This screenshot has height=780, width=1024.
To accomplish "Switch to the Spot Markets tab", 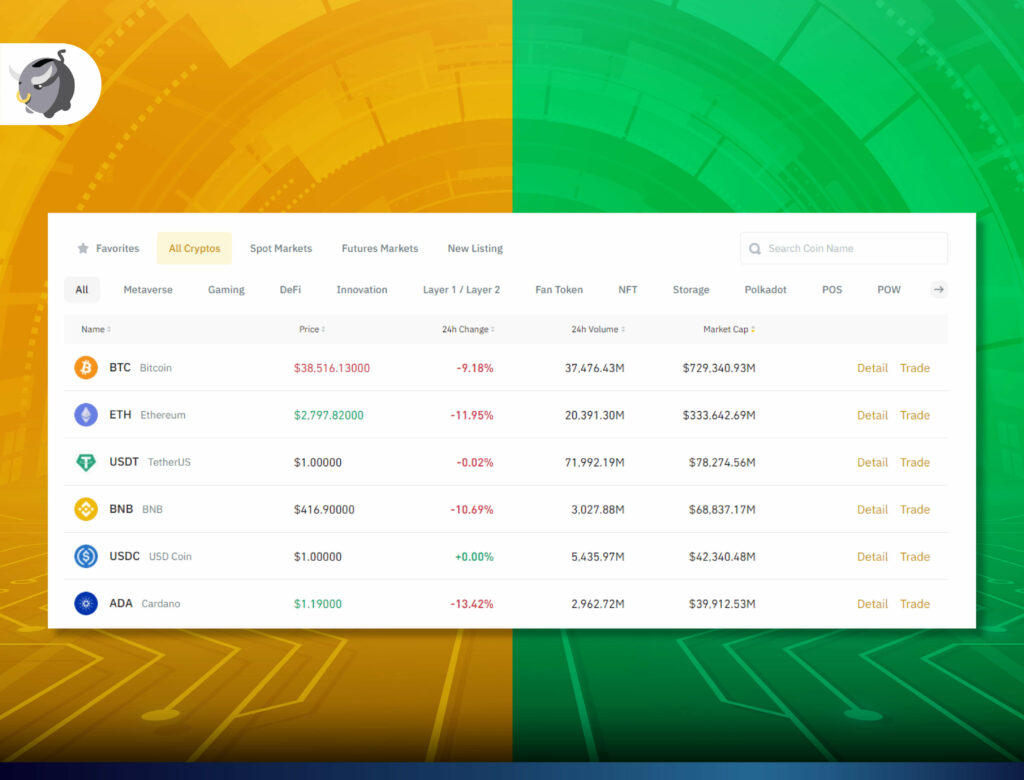I will coord(281,248).
